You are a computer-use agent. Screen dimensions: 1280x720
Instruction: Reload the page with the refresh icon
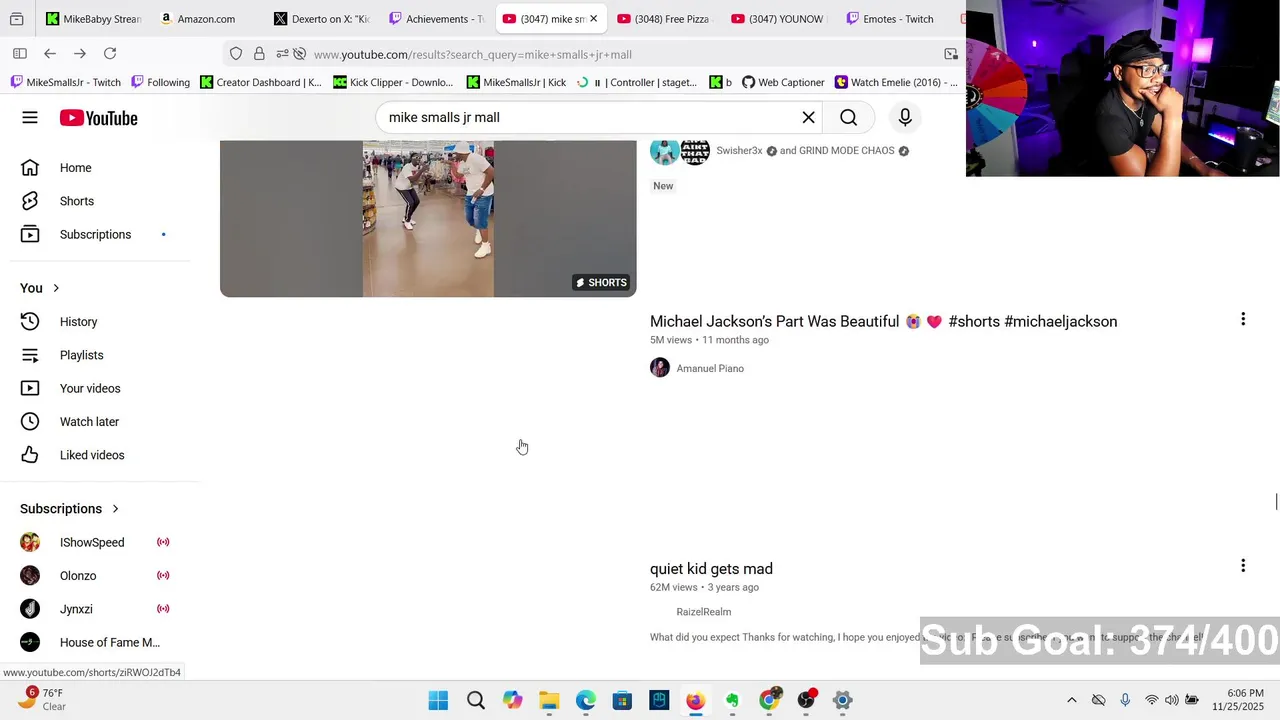110,54
